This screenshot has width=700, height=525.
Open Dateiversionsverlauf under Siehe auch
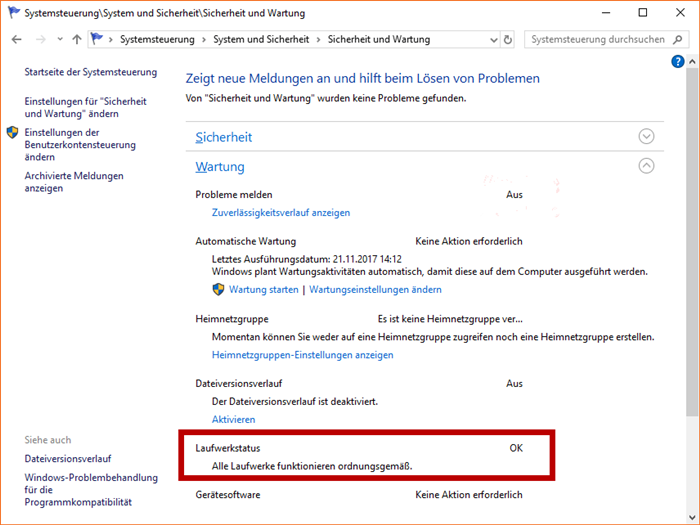coord(68,458)
